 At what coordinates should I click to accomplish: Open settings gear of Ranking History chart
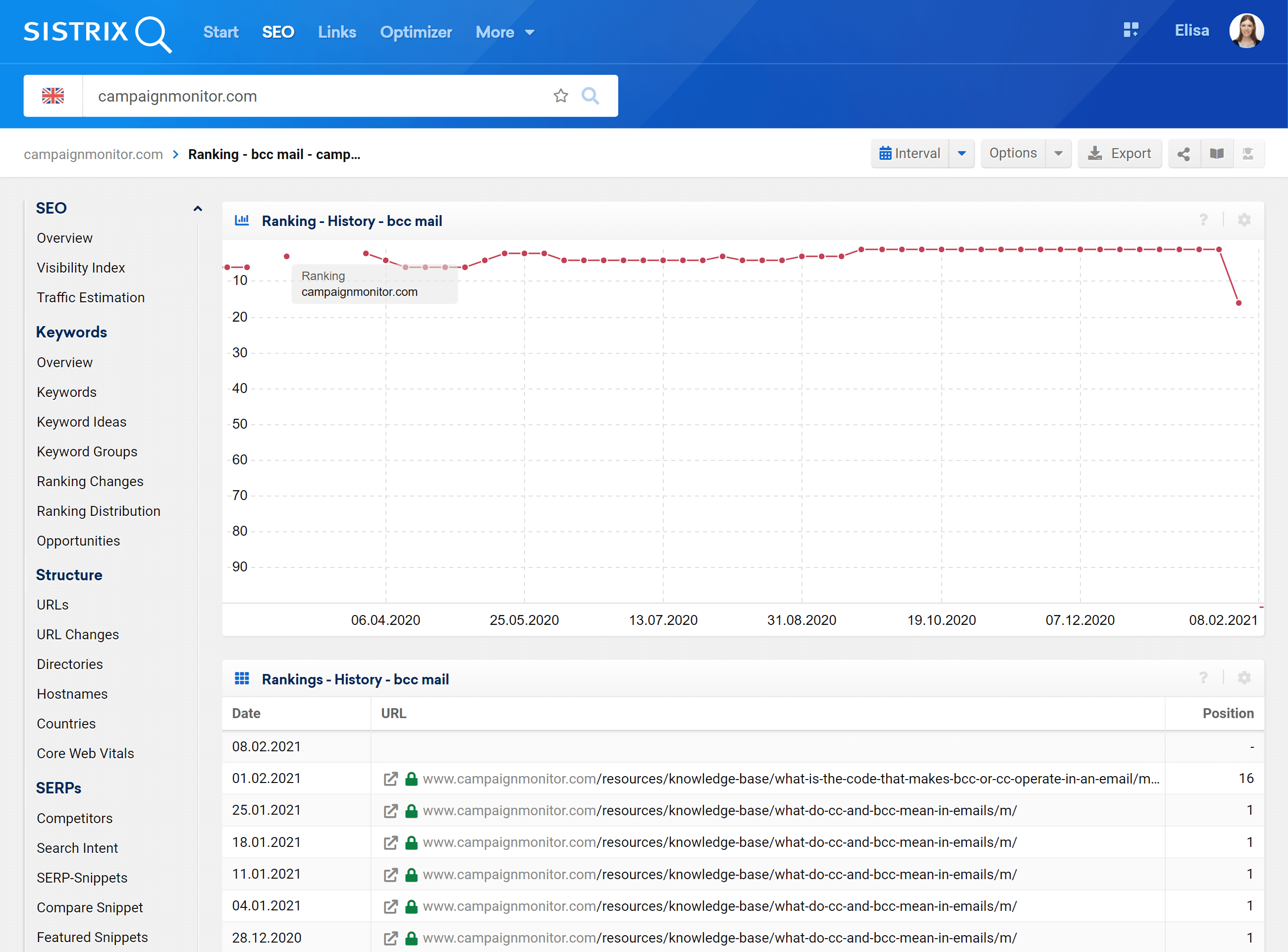click(x=1244, y=220)
